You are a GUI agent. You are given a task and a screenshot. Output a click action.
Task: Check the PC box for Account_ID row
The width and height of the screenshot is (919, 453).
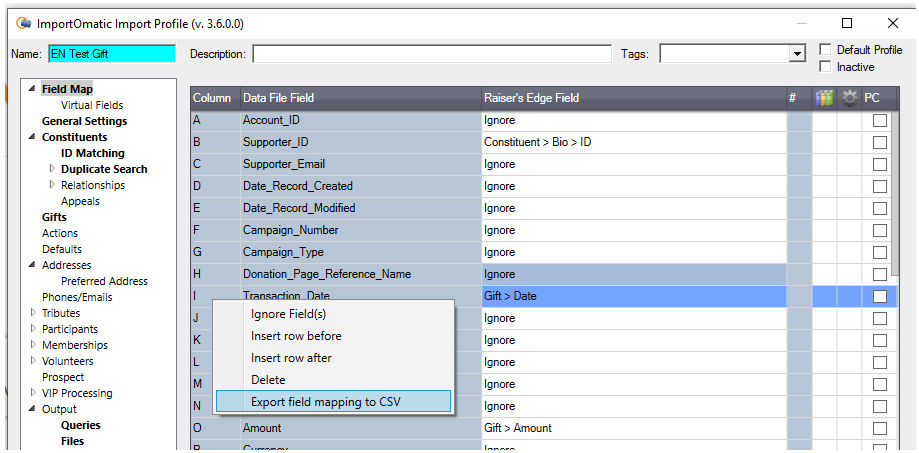(880, 121)
